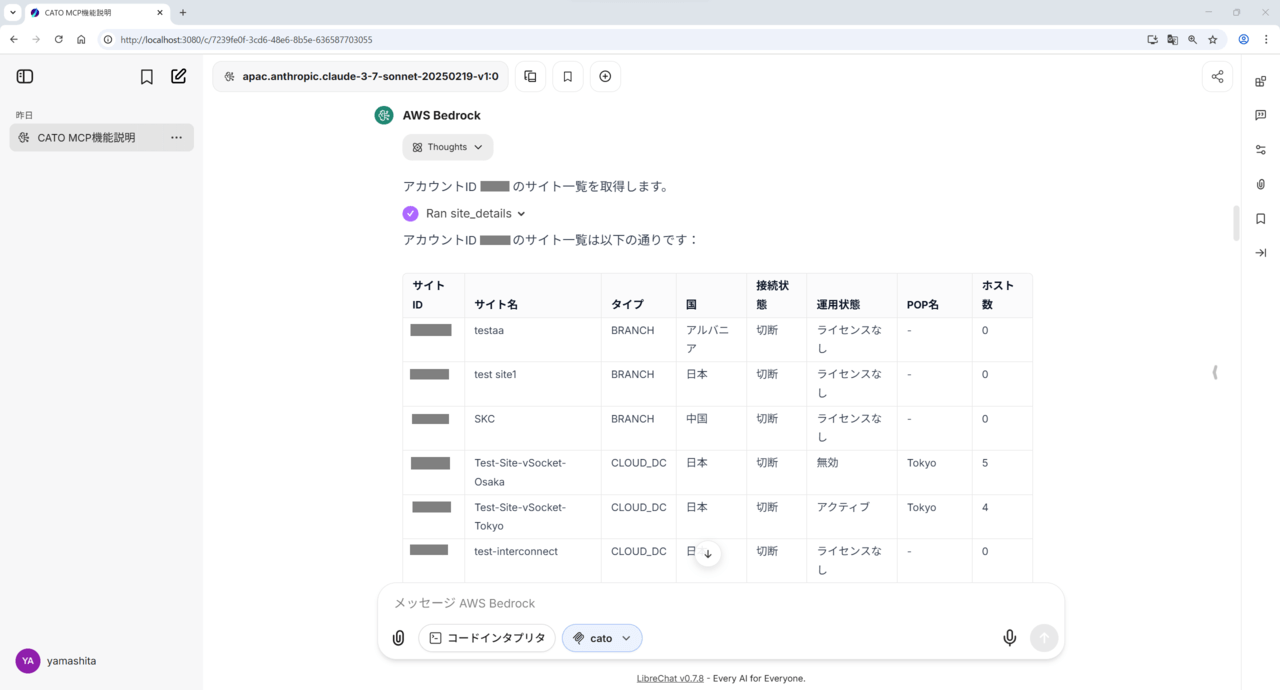Click the 運用状態 column header
The width and height of the screenshot is (1280, 690).
click(x=851, y=296)
